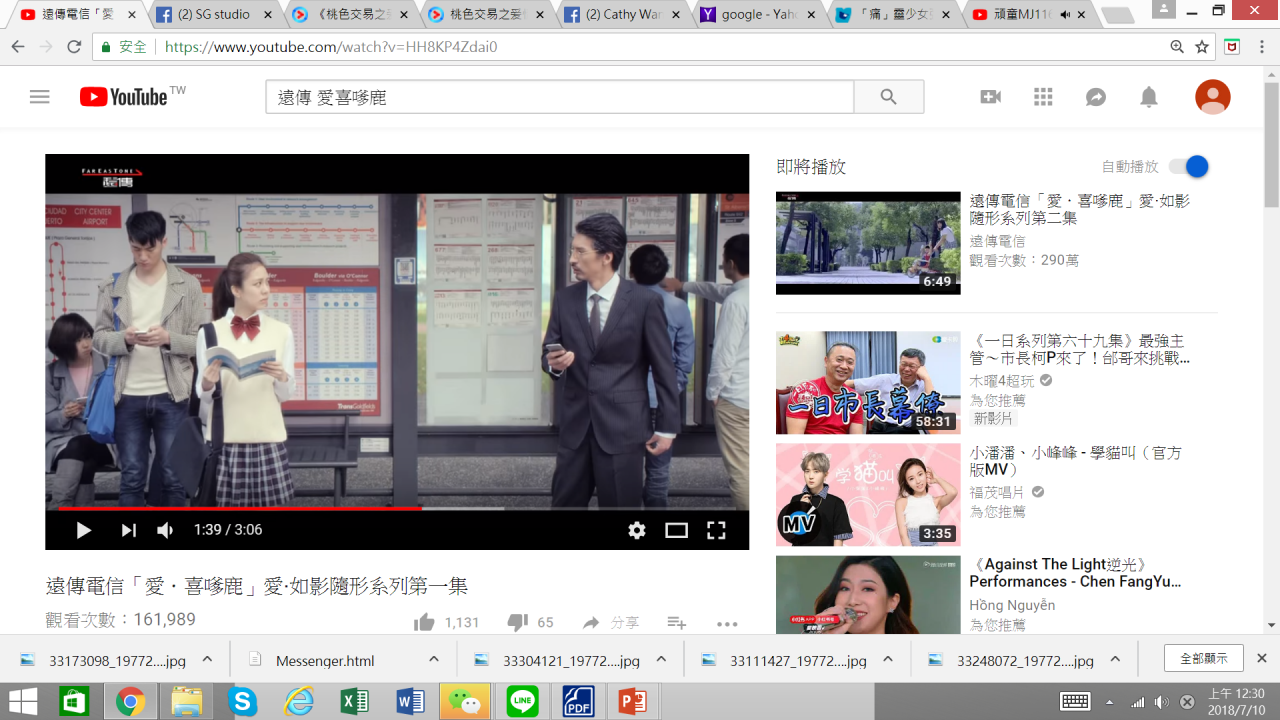Screen dimensions: 1280x720
Task: Open the notifications bell
Action: coord(1149,97)
